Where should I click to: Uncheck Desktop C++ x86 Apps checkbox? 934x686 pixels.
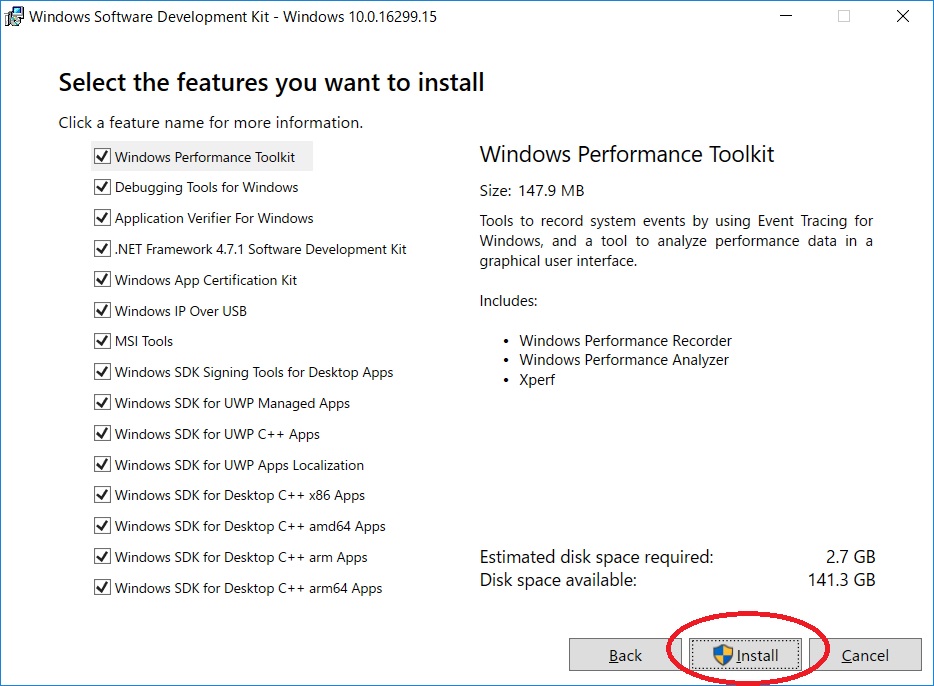tap(102, 495)
